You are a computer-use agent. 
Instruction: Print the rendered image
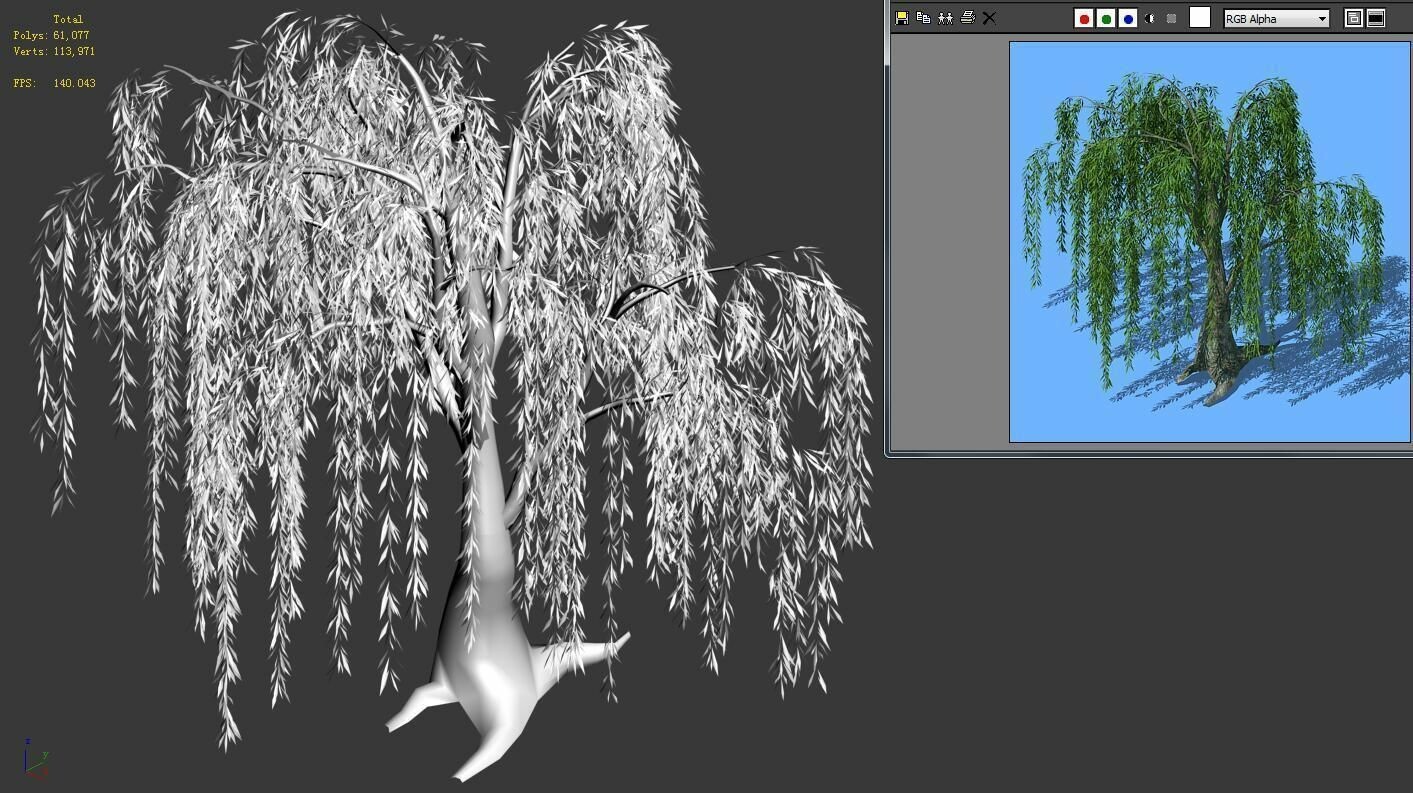(x=966, y=17)
